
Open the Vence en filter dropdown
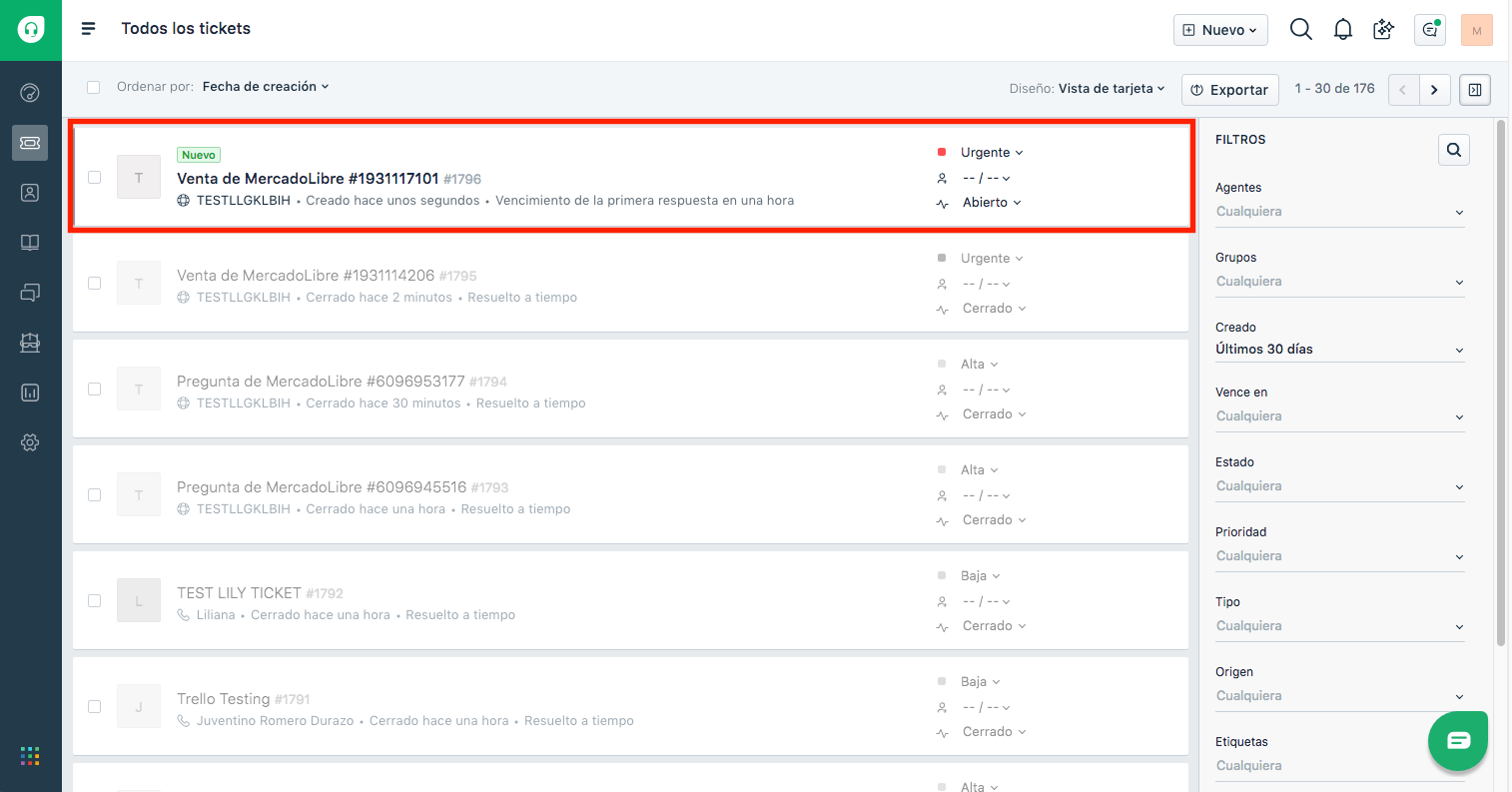[x=1339, y=416]
